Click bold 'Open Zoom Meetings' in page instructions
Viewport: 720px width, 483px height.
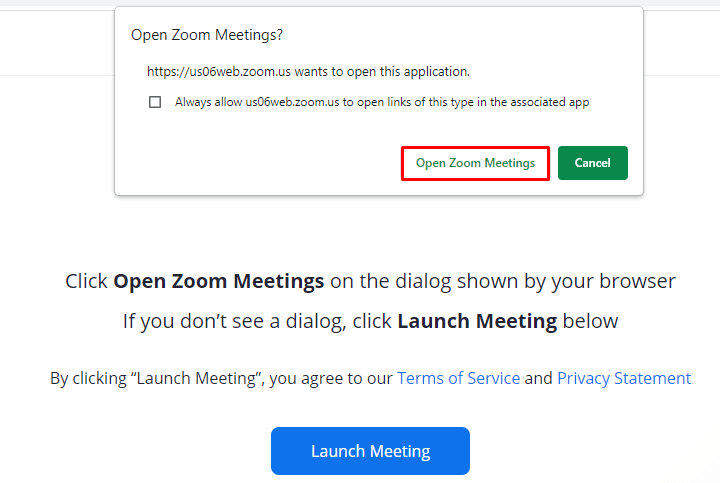218,281
